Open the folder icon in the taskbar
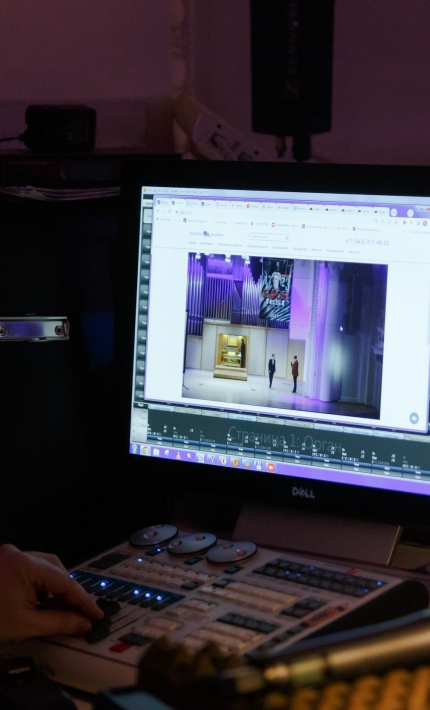The height and width of the screenshot is (710, 430). [156, 452]
